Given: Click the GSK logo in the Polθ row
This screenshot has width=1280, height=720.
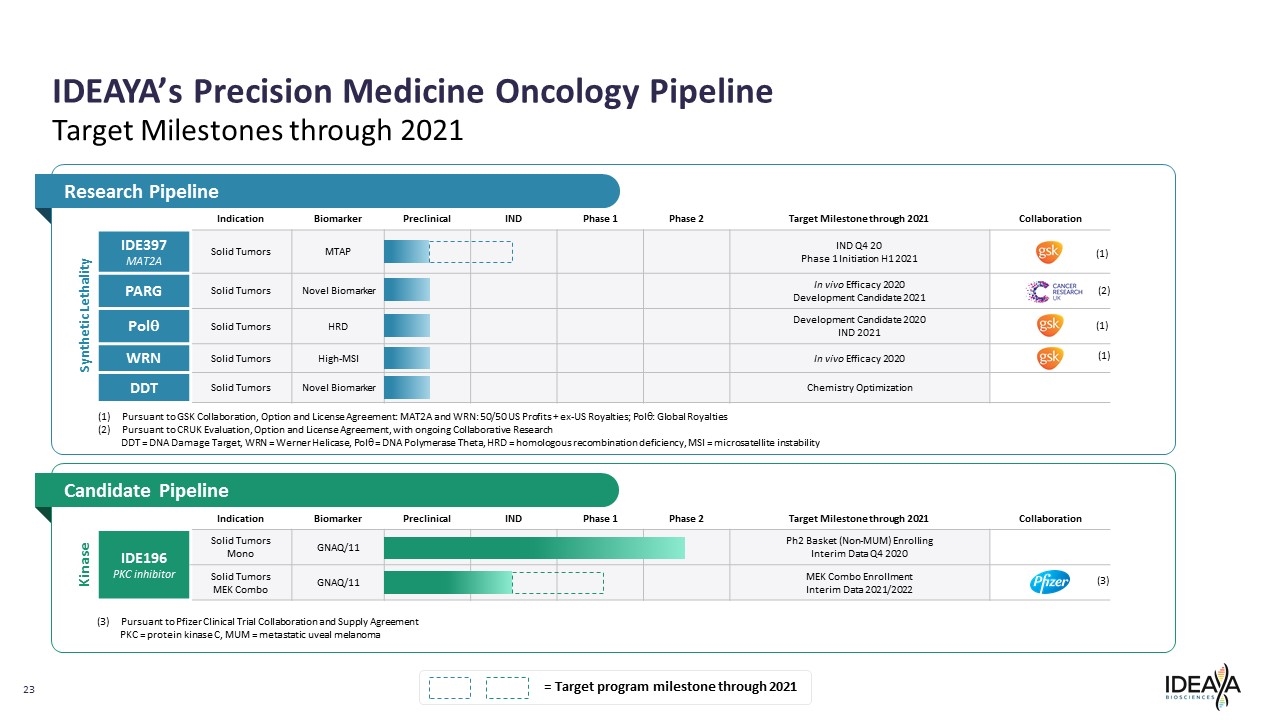Looking at the screenshot, I should pos(1049,325).
